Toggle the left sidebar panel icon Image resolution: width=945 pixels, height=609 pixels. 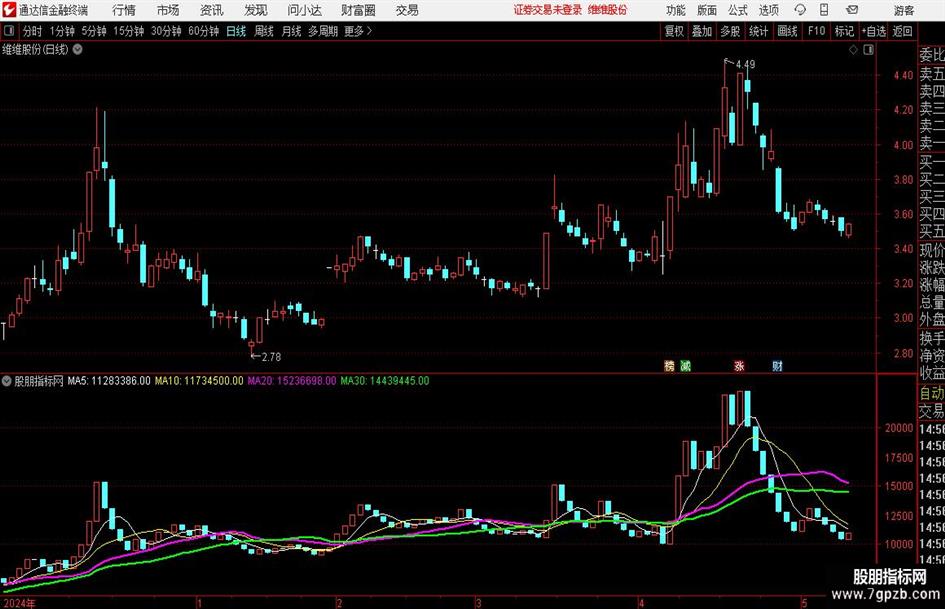coord(9,31)
